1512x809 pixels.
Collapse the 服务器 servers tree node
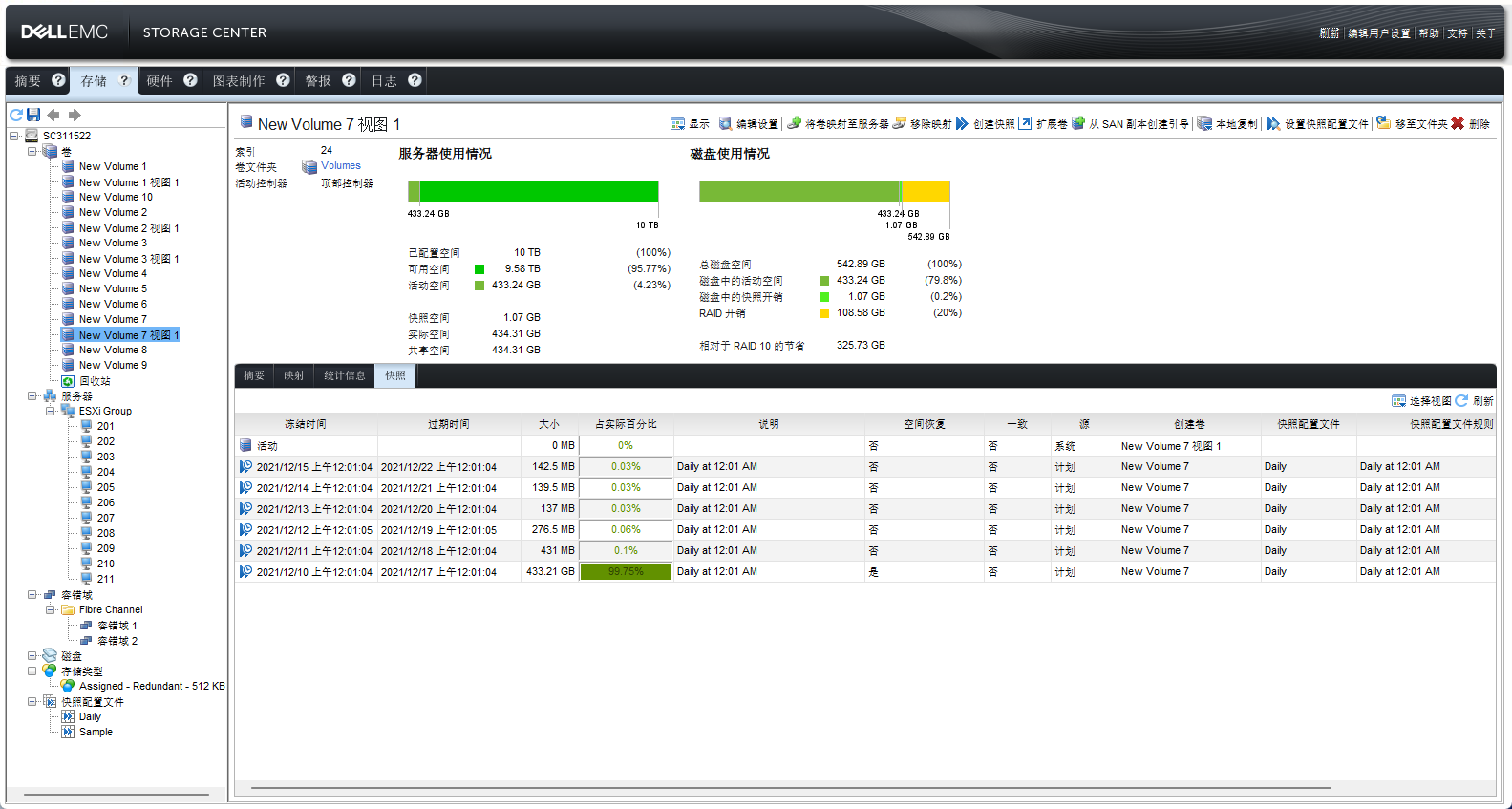click(32, 395)
